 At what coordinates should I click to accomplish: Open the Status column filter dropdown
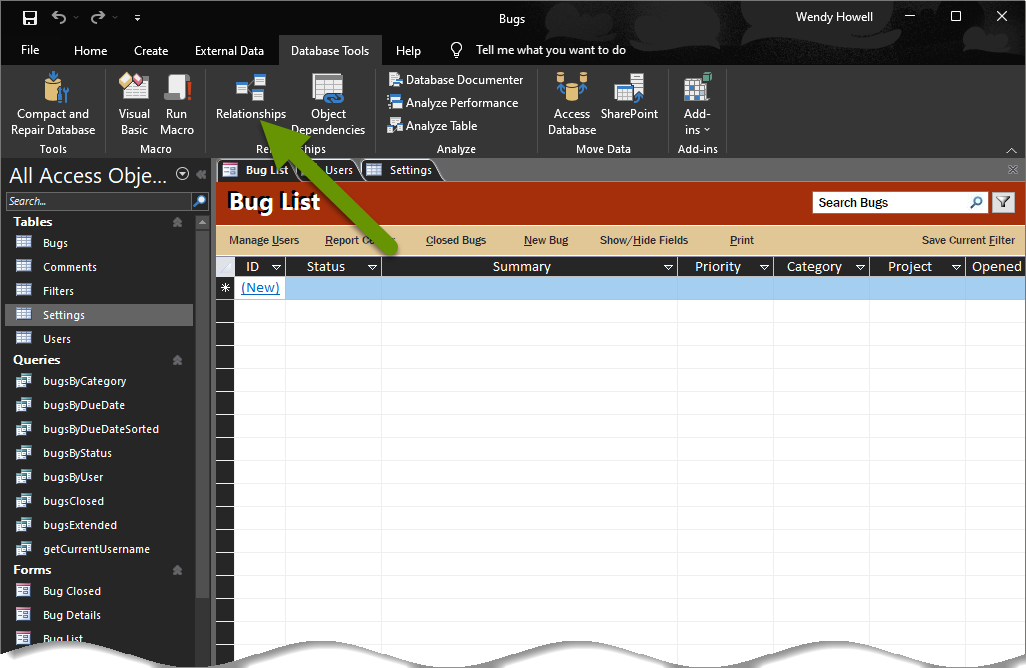pyautogui.click(x=372, y=267)
